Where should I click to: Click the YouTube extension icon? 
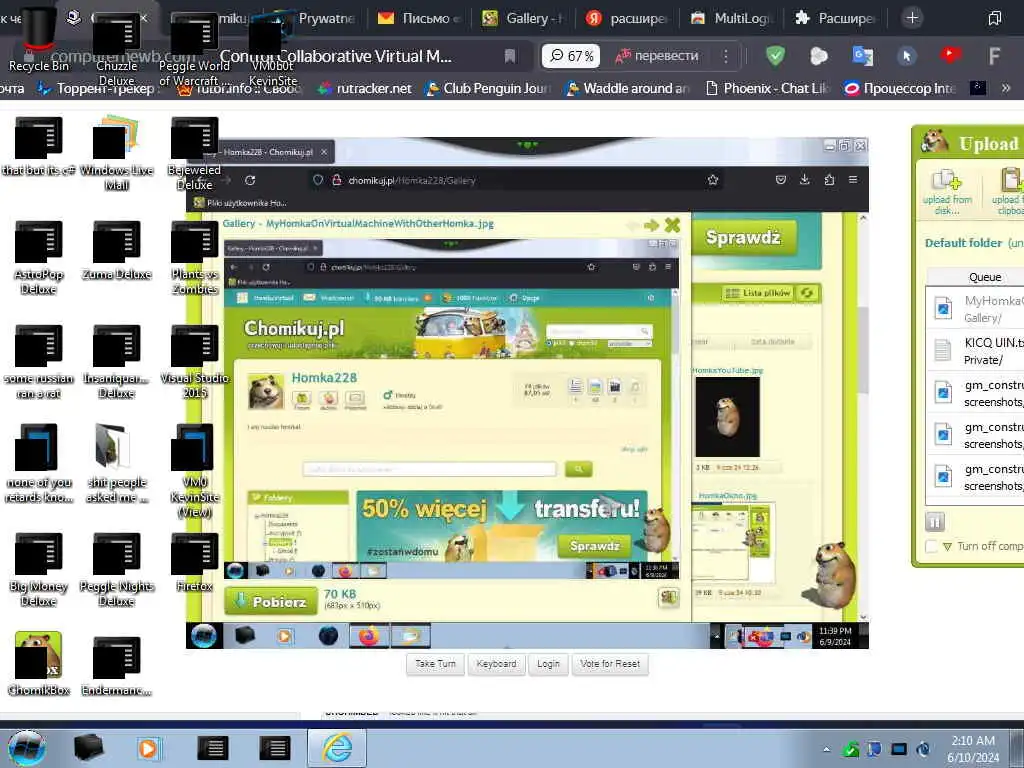[950, 56]
